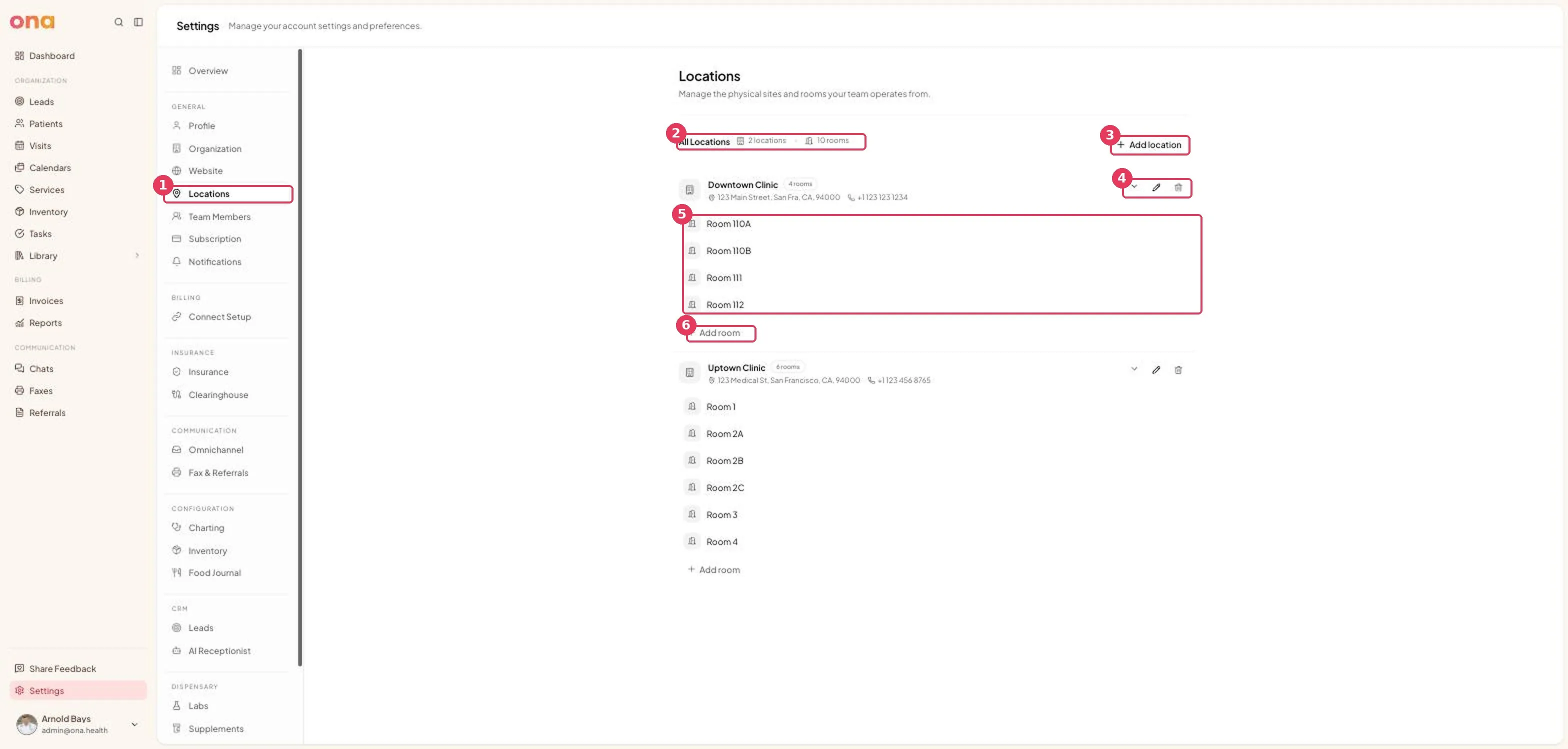Viewport: 1568px width, 749px height.
Task: Open Labs under Dispensary
Action: coord(228,706)
